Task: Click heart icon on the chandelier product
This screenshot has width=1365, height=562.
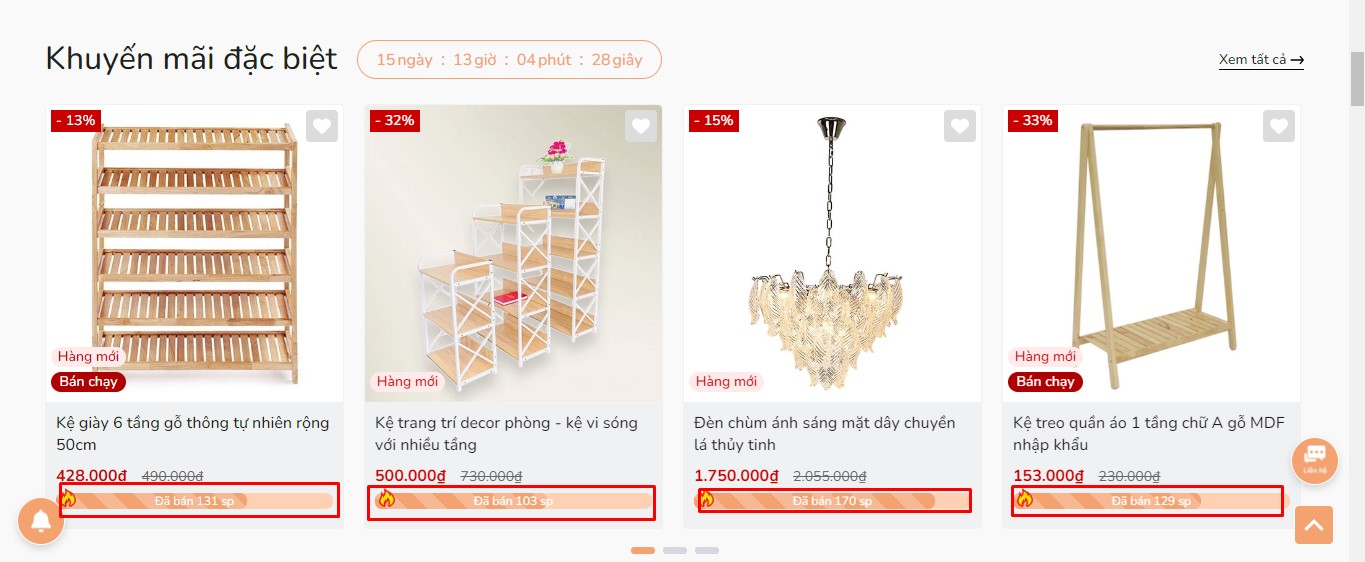Action: 960,127
